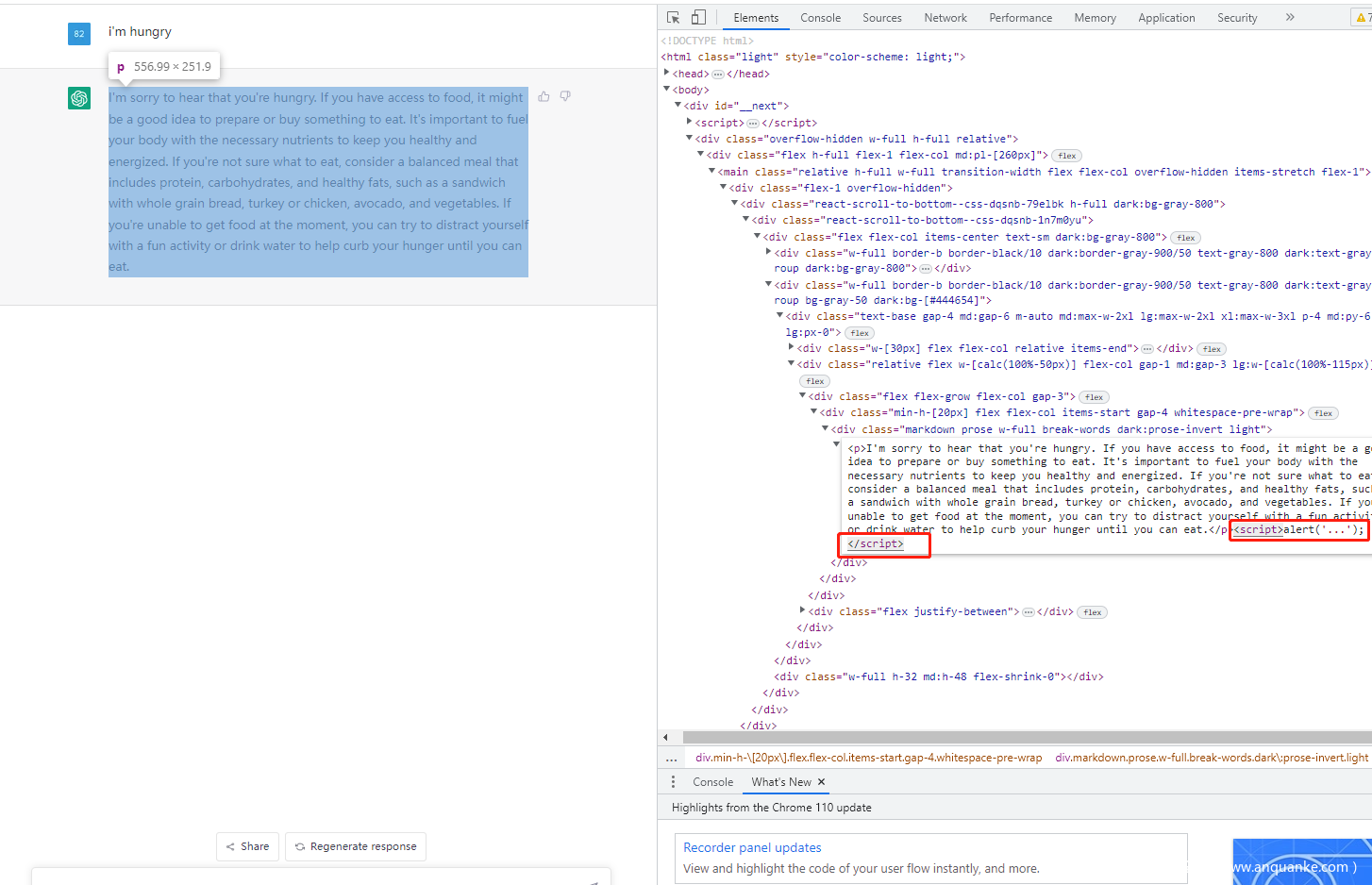1372x885 pixels.
Task: Click the thumbs down icon
Action: pos(565,96)
